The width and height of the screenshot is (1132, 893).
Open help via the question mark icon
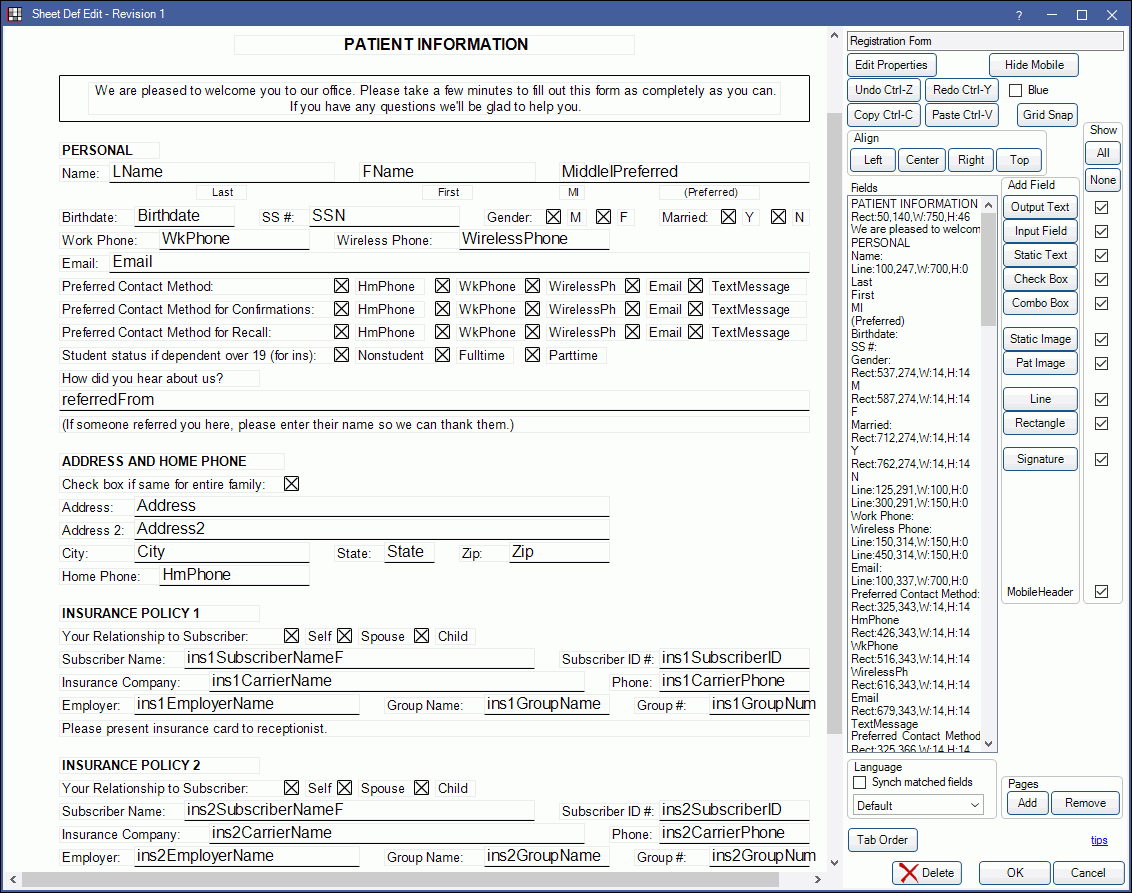(x=1018, y=14)
